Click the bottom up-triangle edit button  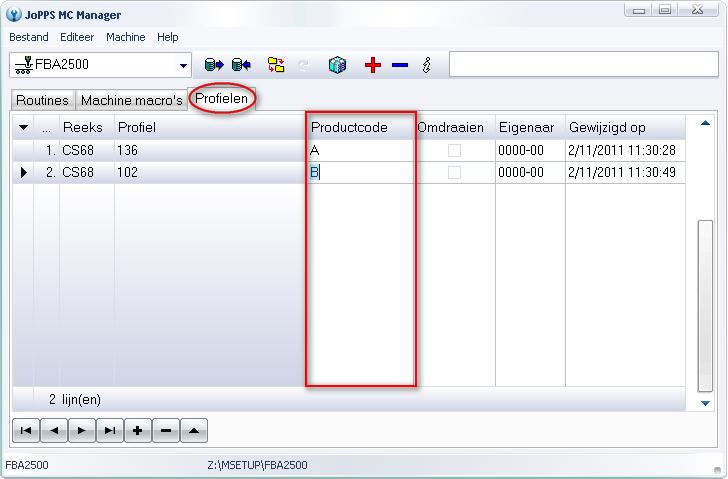(194, 431)
